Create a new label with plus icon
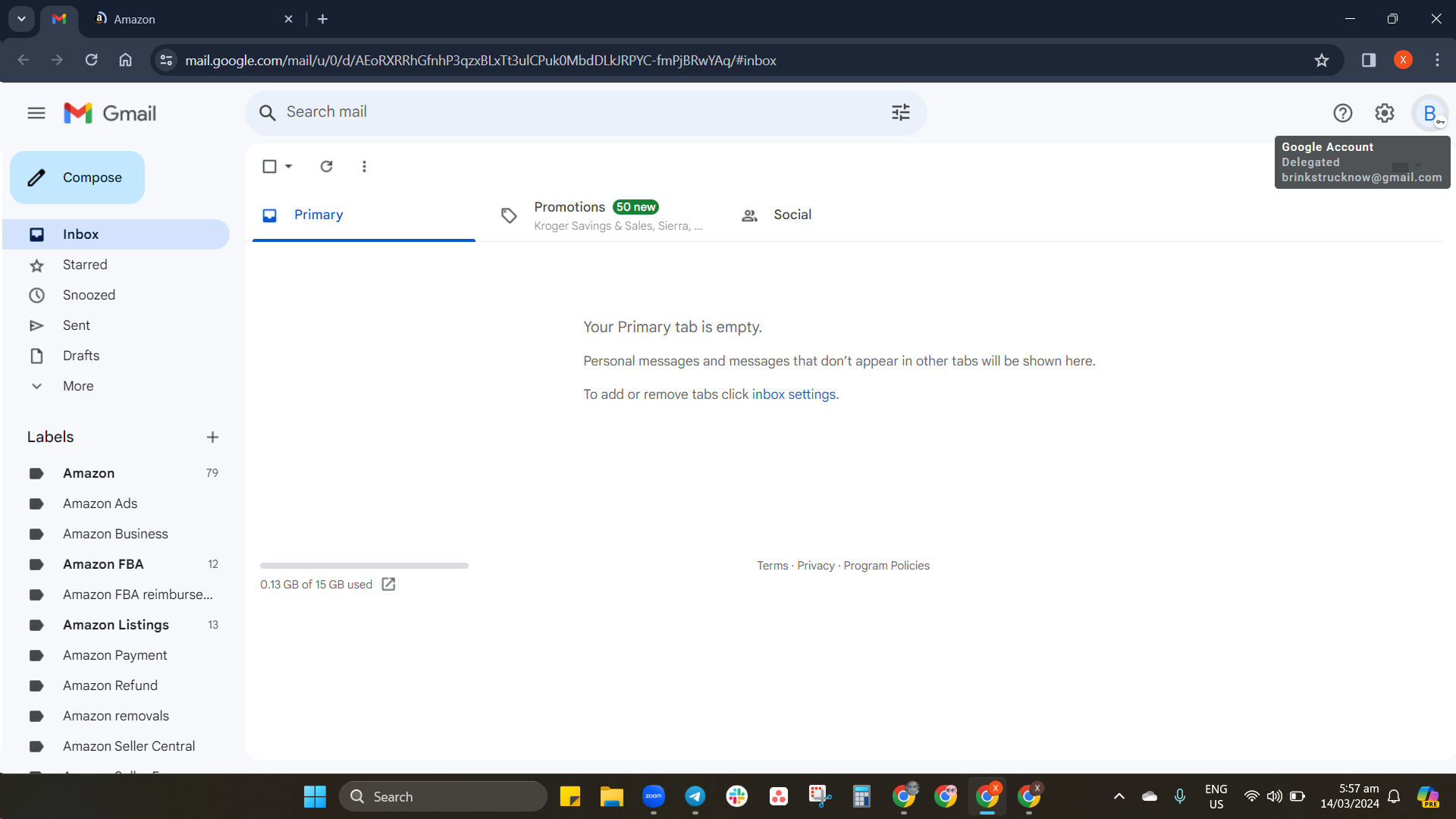The width and height of the screenshot is (1456, 819). coord(212,437)
